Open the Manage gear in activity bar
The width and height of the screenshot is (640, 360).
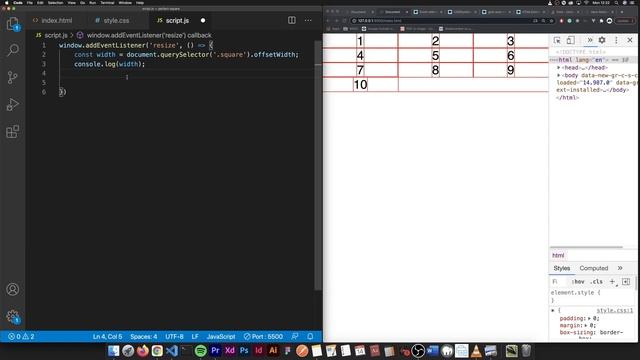pyautogui.click(x=13, y=316)
